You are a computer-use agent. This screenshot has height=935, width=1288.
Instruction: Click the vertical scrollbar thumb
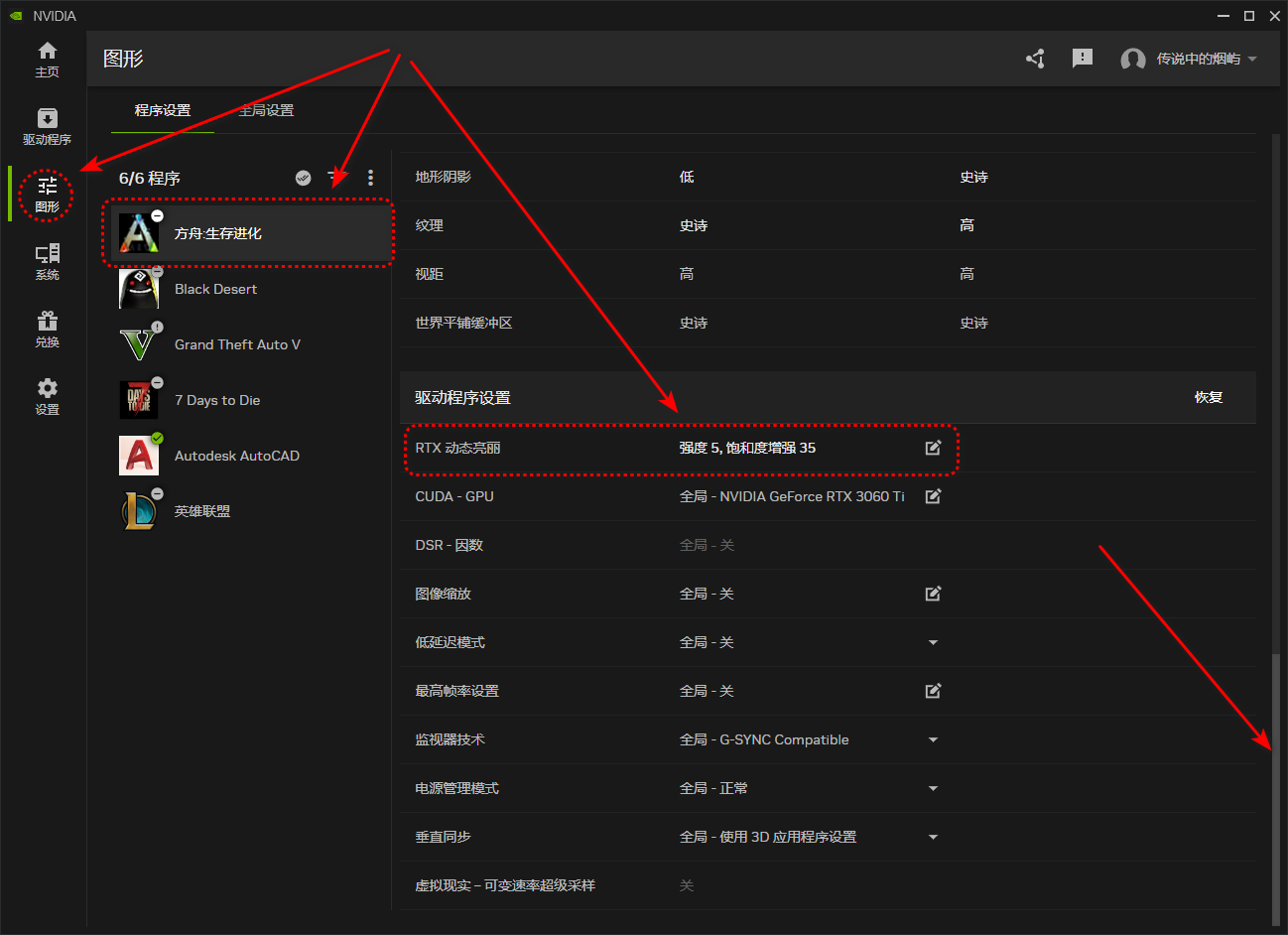coord(1276,789)
